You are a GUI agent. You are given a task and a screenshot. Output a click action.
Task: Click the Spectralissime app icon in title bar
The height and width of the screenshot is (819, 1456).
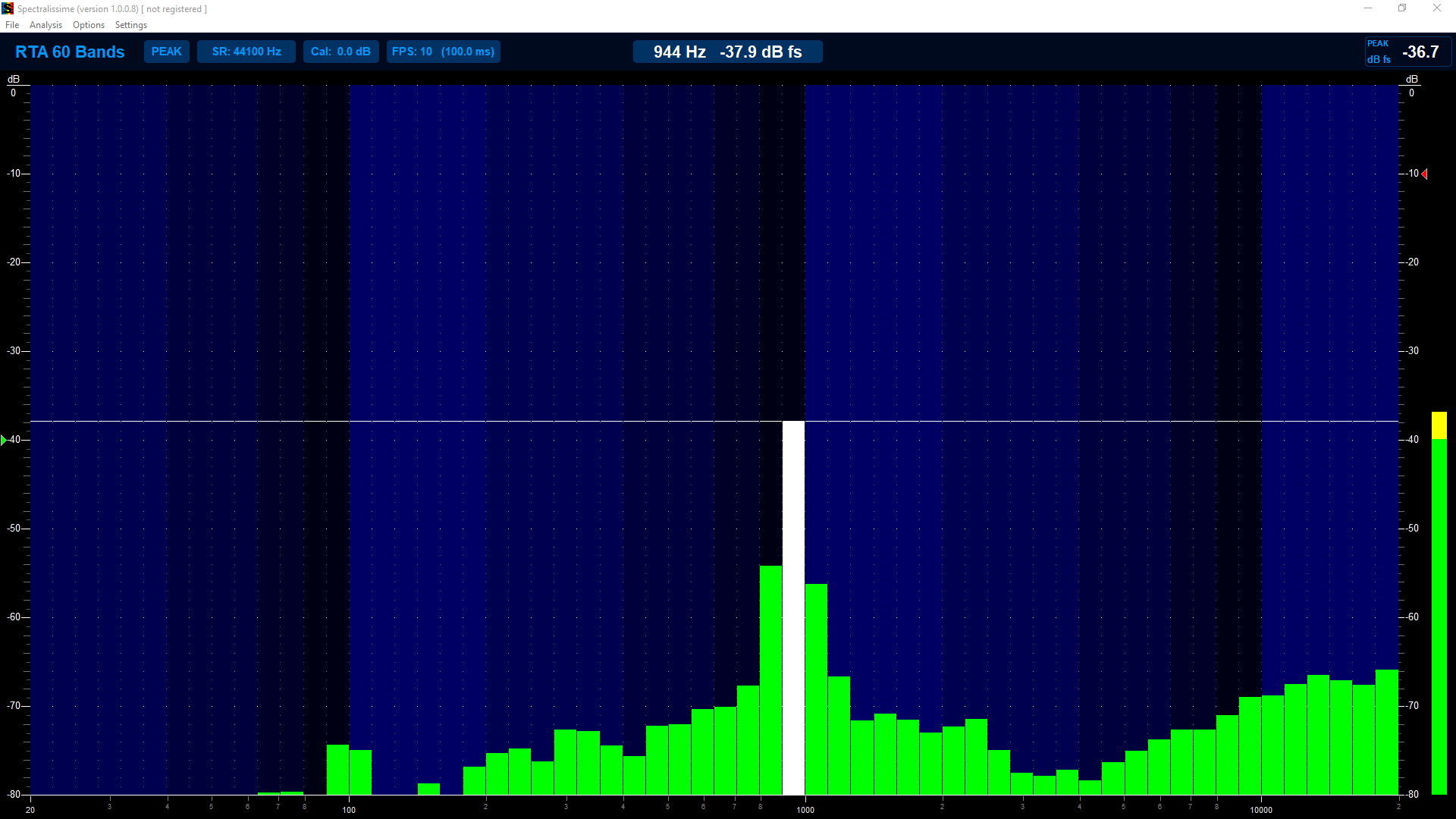[x=8, y=8]
